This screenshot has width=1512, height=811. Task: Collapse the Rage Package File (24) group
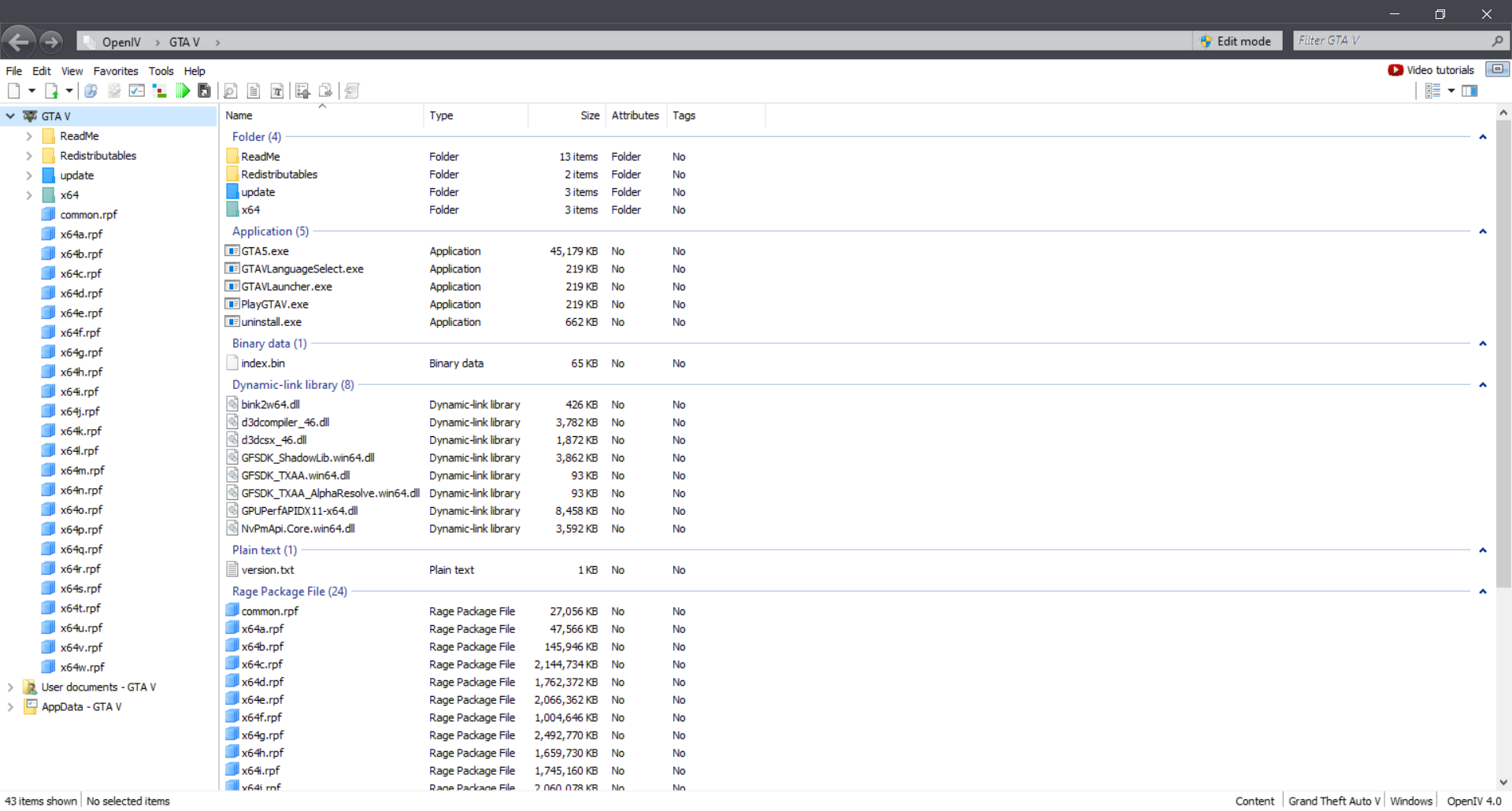click(1483, 591)
